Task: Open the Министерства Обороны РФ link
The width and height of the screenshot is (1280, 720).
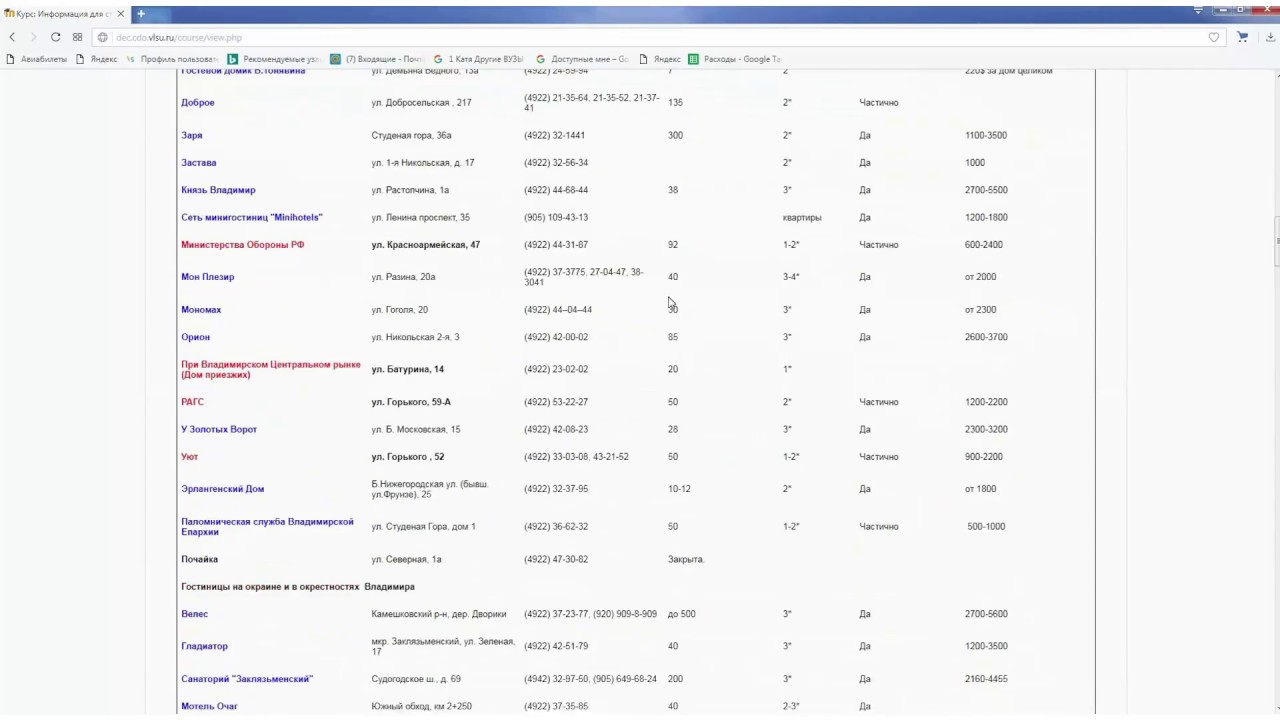Action: point(242,244)
